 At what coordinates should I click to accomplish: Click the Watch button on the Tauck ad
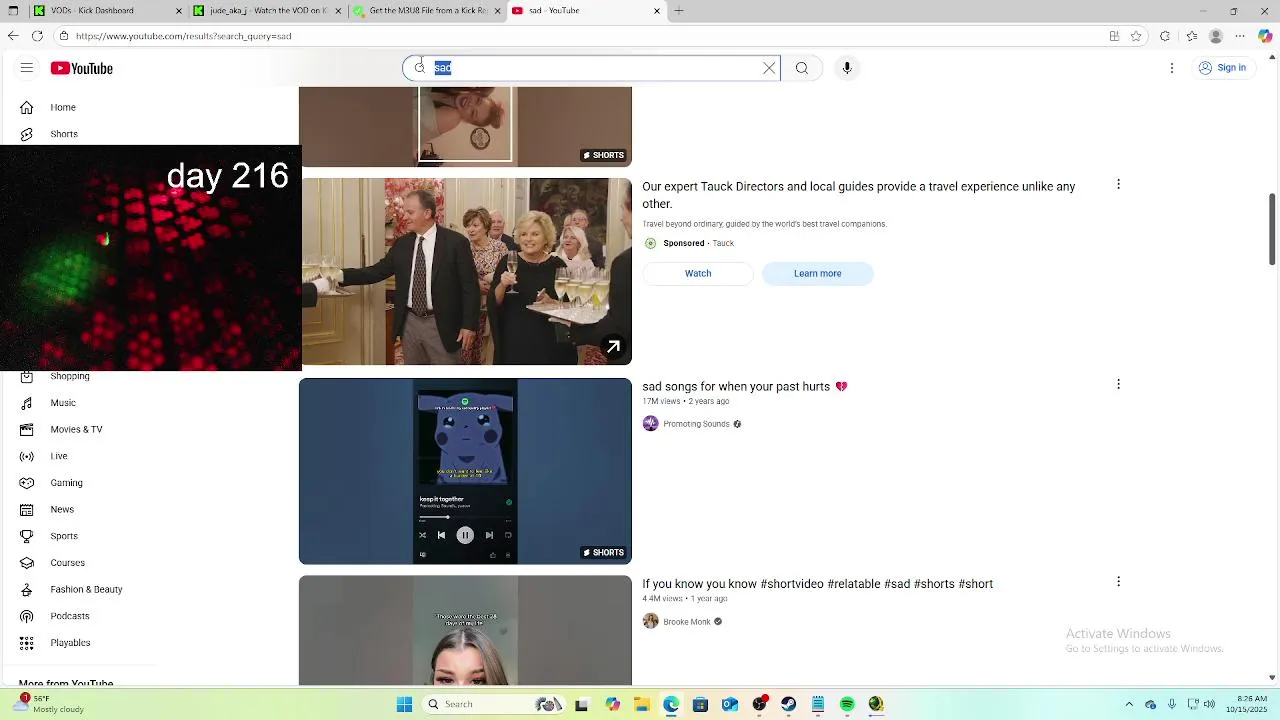(x=698, y=273)
